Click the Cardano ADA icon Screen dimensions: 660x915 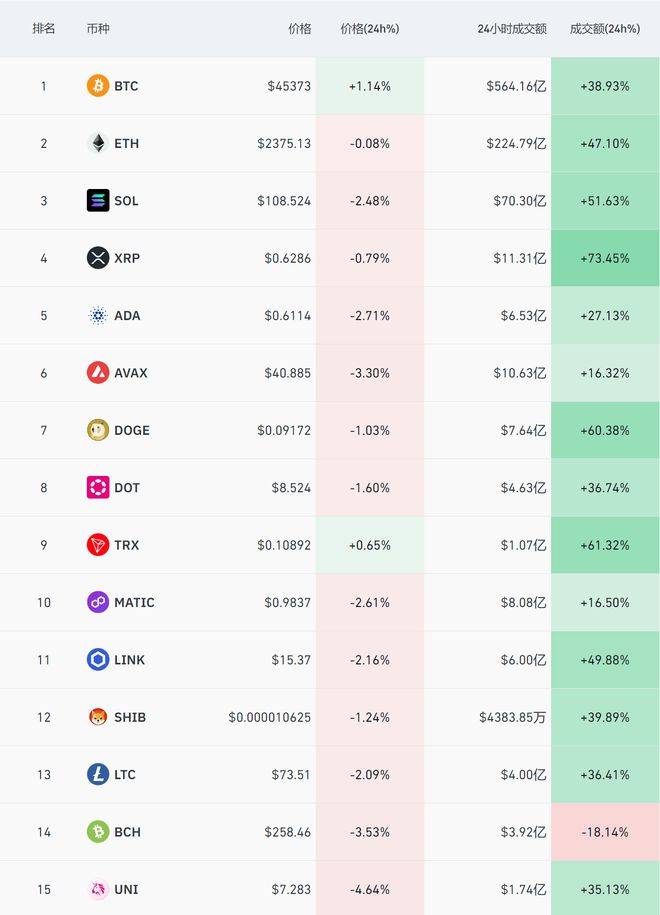click(x=98, y=316)
